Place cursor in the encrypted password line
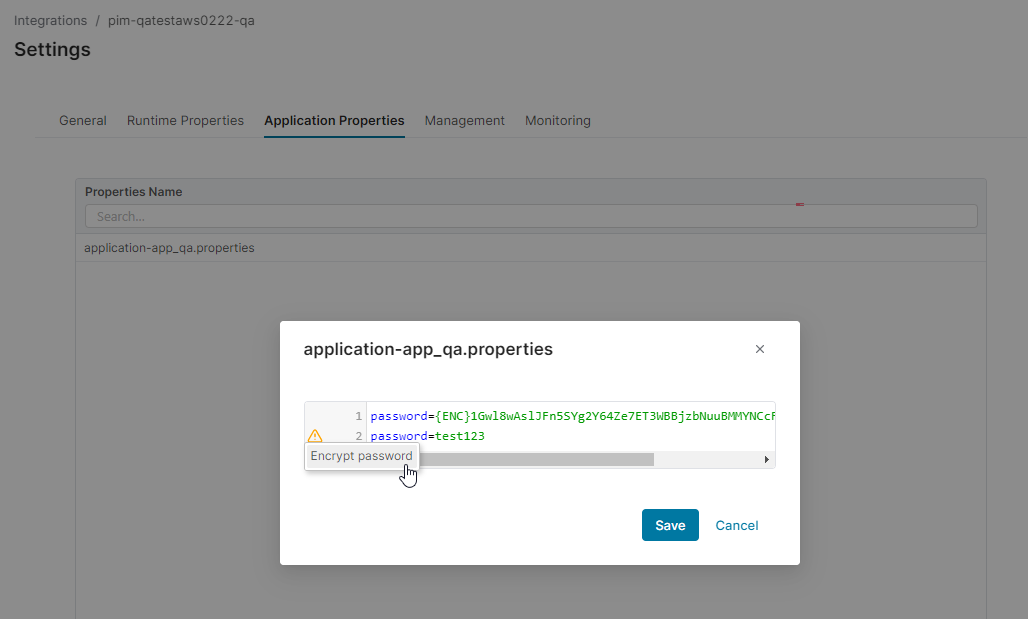 pos(570,416)
